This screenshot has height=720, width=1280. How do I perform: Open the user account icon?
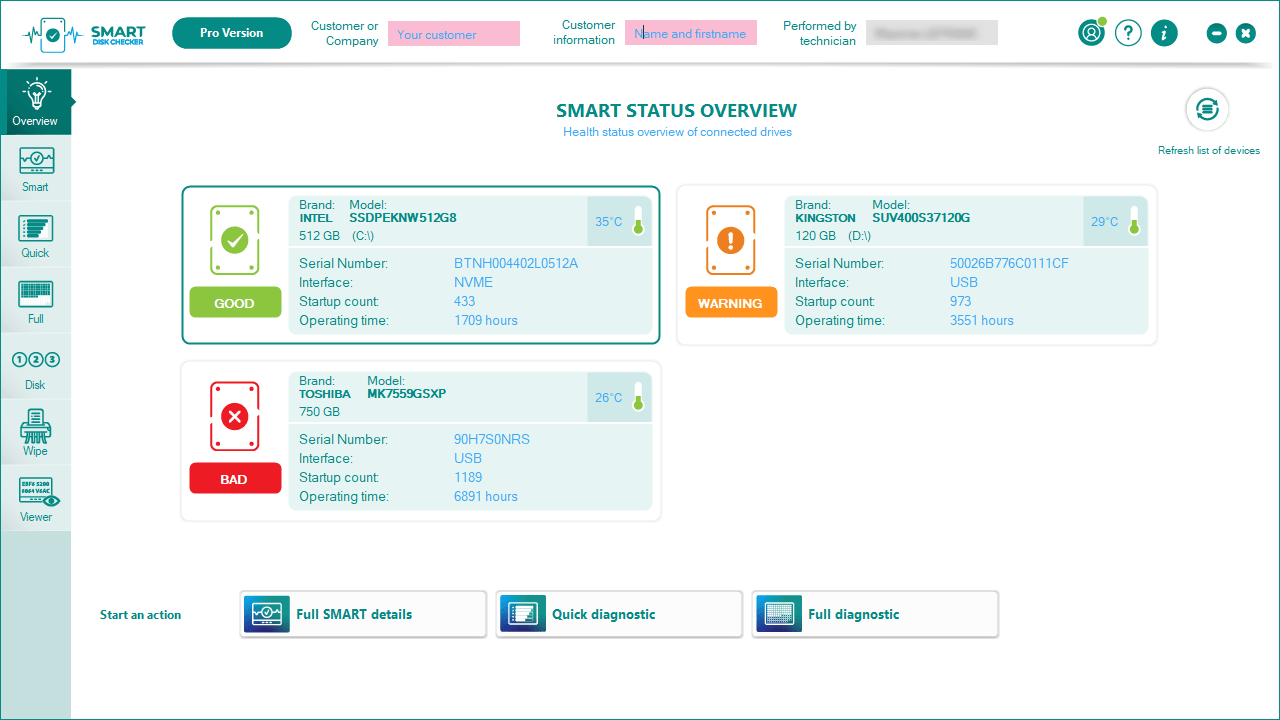tap(1091, 33)
